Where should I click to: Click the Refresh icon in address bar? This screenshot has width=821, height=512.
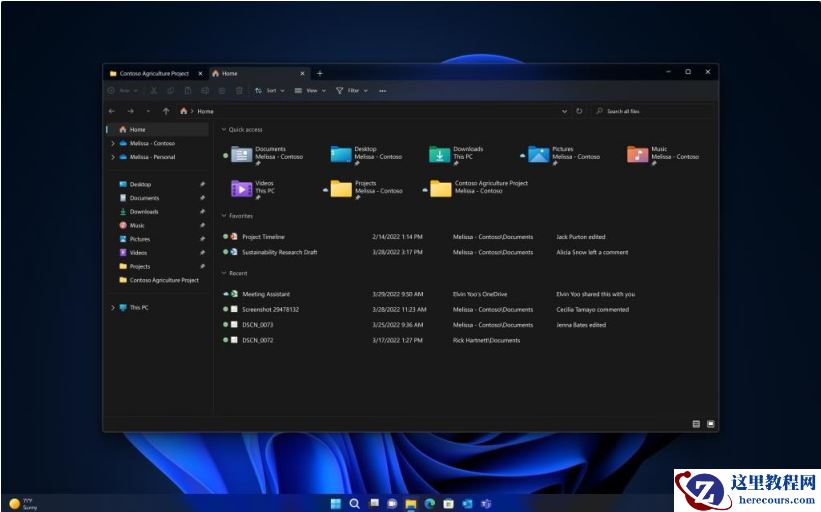tap(579, 111)
